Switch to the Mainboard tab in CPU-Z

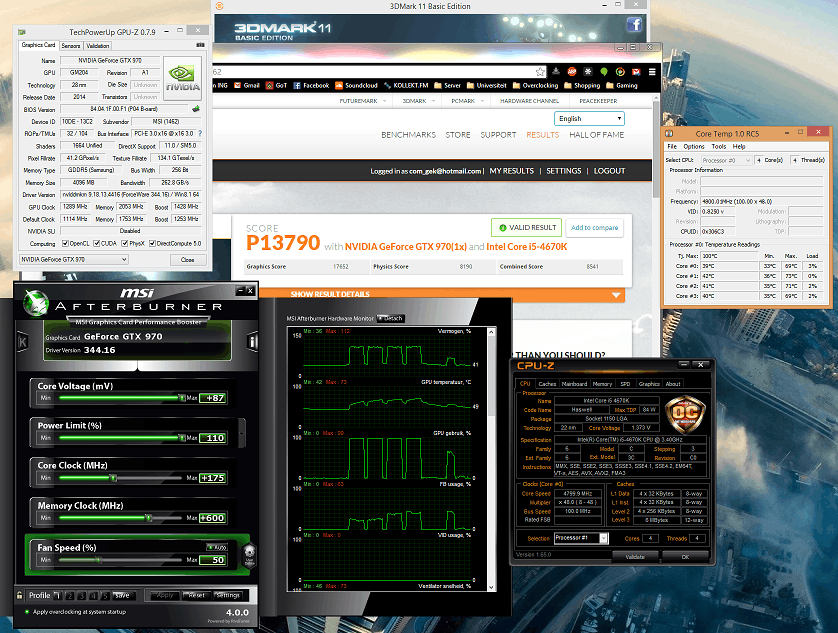575,384
